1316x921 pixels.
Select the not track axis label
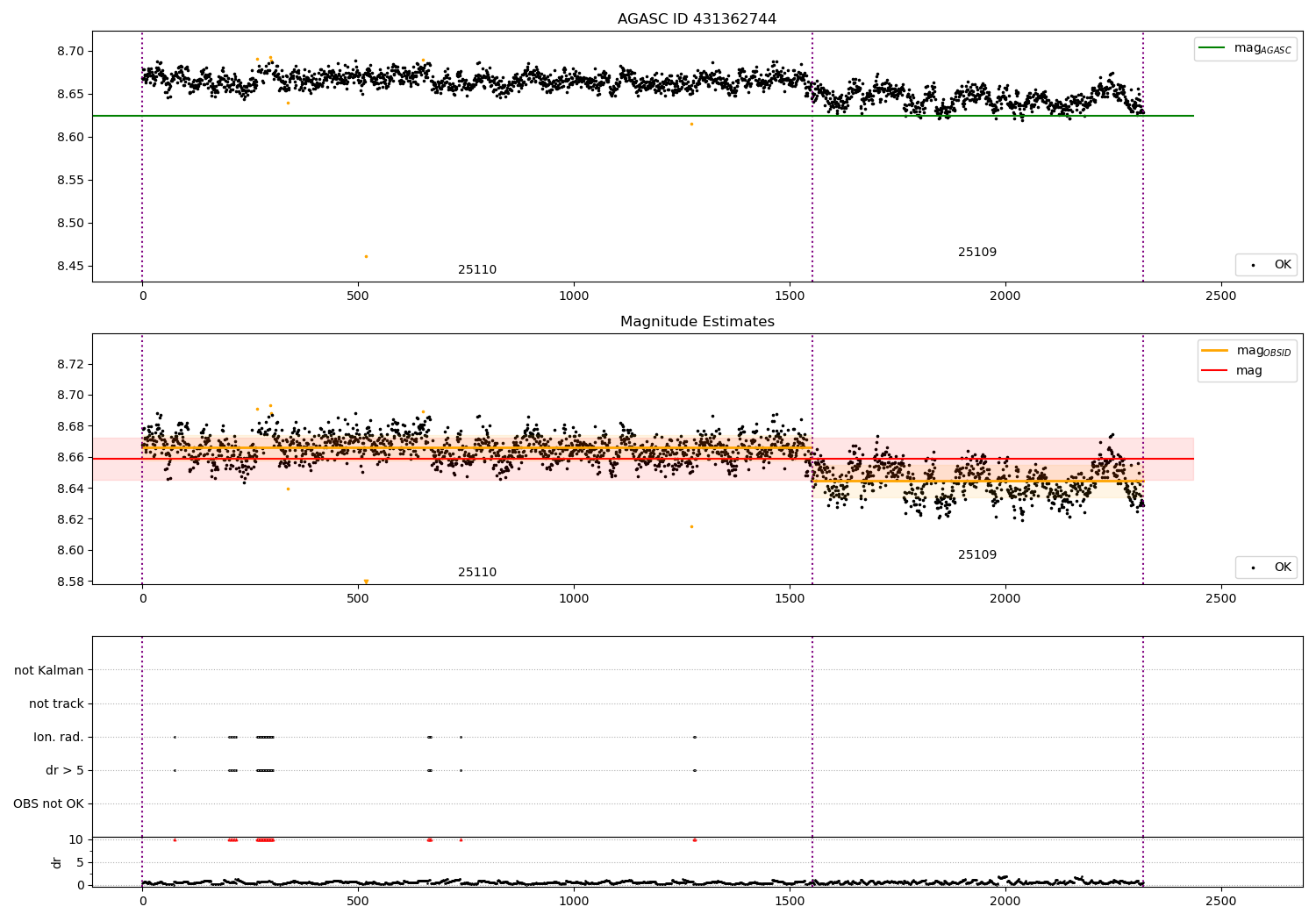56,703
